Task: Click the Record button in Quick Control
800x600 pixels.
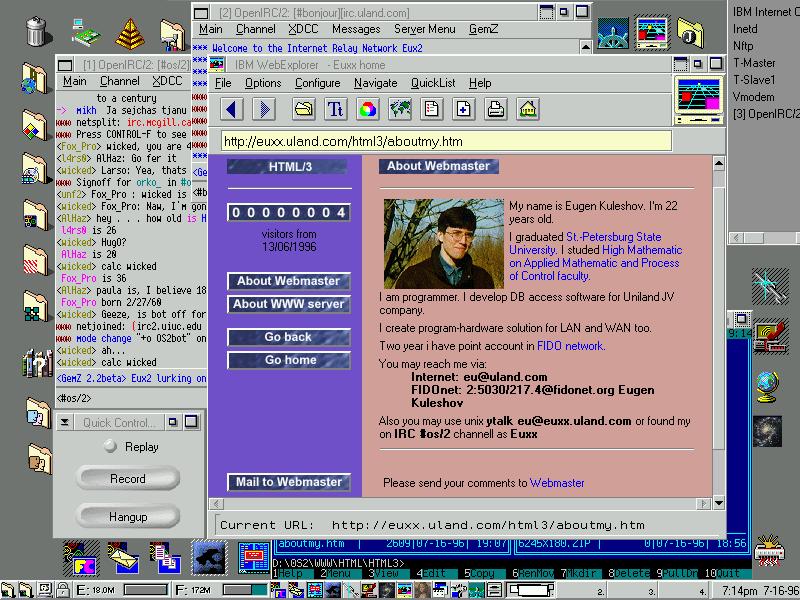Action: pyautogui.click(x=128, y=479)
